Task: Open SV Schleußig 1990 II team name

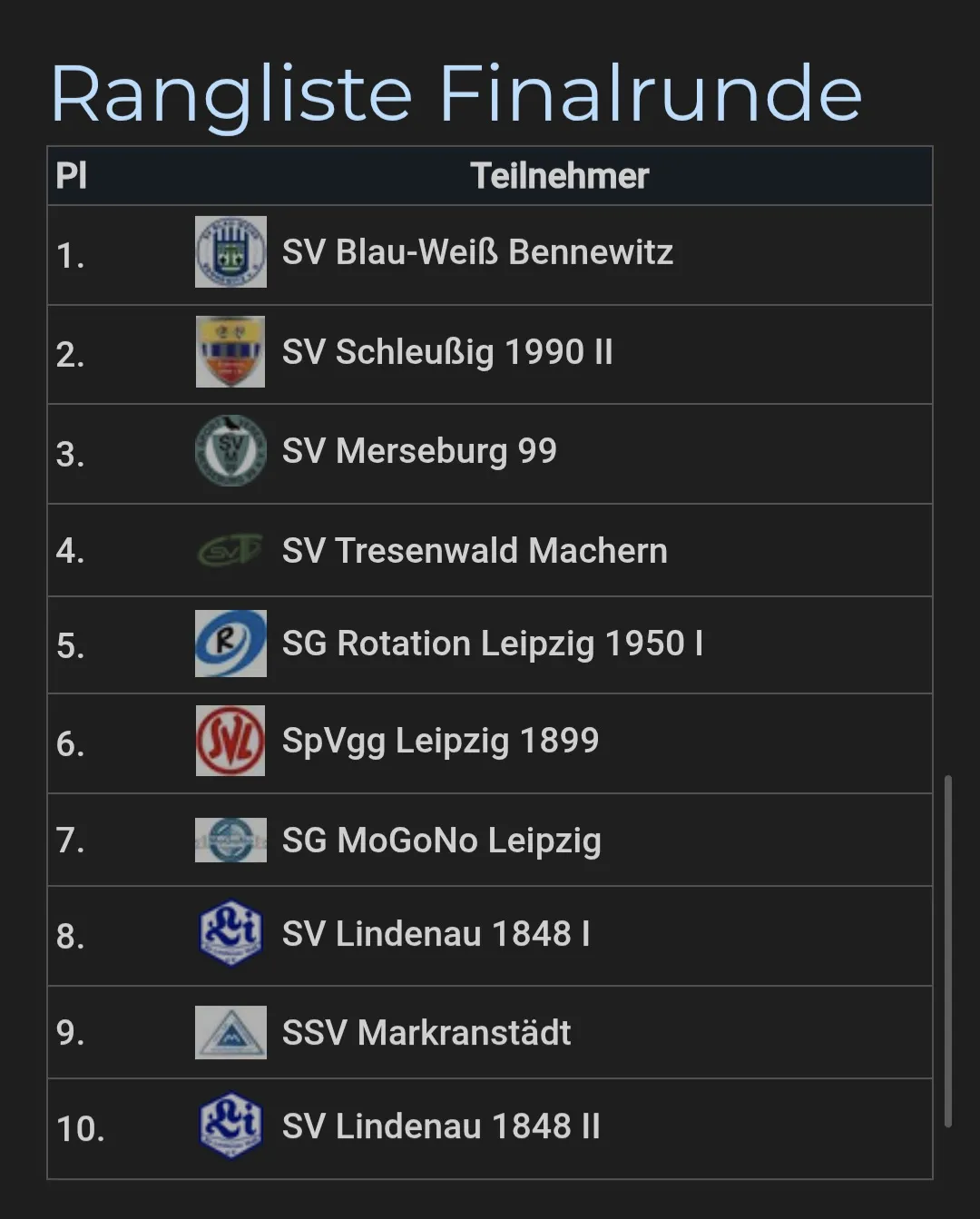Action: (447, 352)
